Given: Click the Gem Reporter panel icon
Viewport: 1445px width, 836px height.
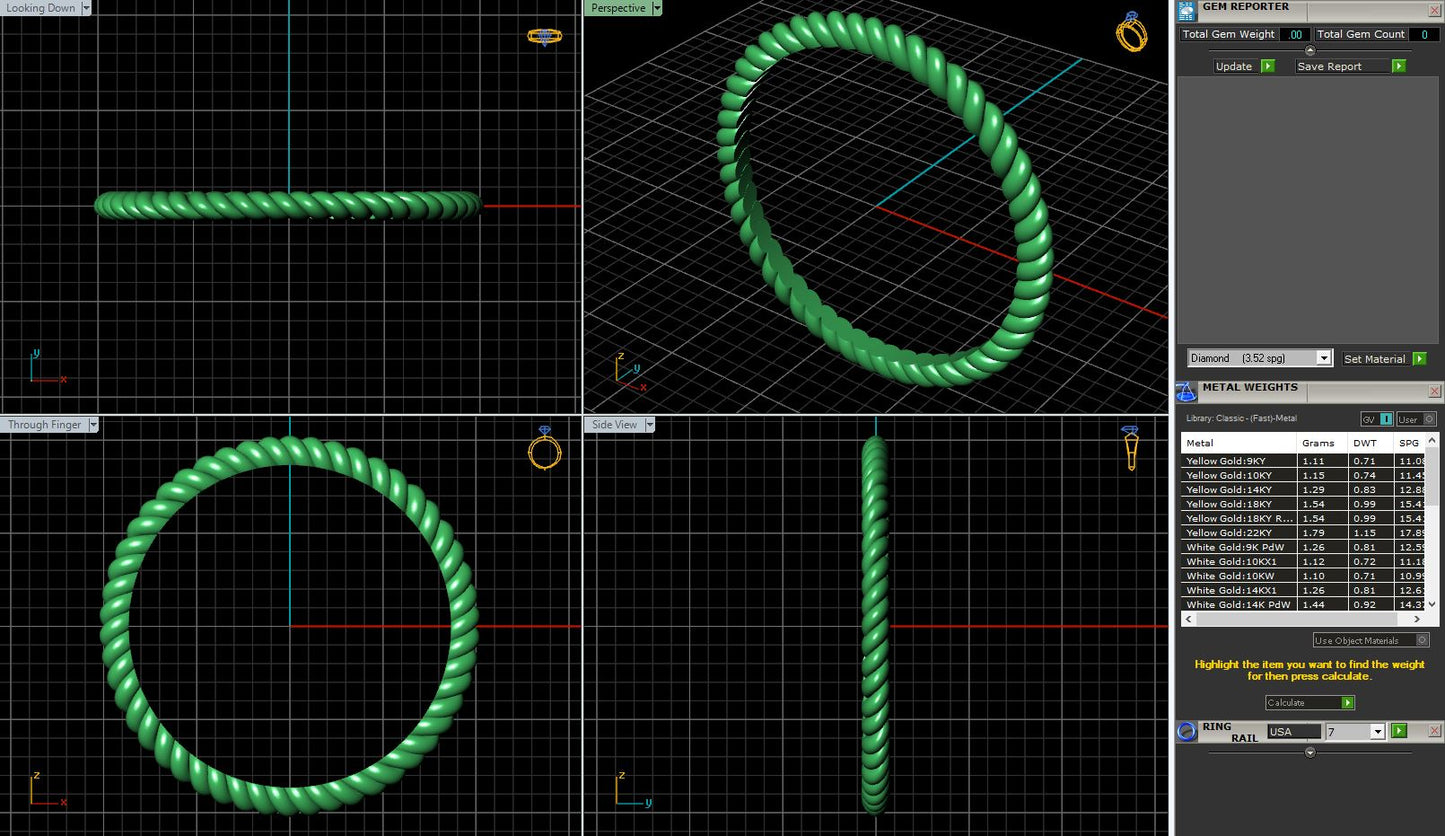Looking at the screenshot, I should coord(1186,10).
